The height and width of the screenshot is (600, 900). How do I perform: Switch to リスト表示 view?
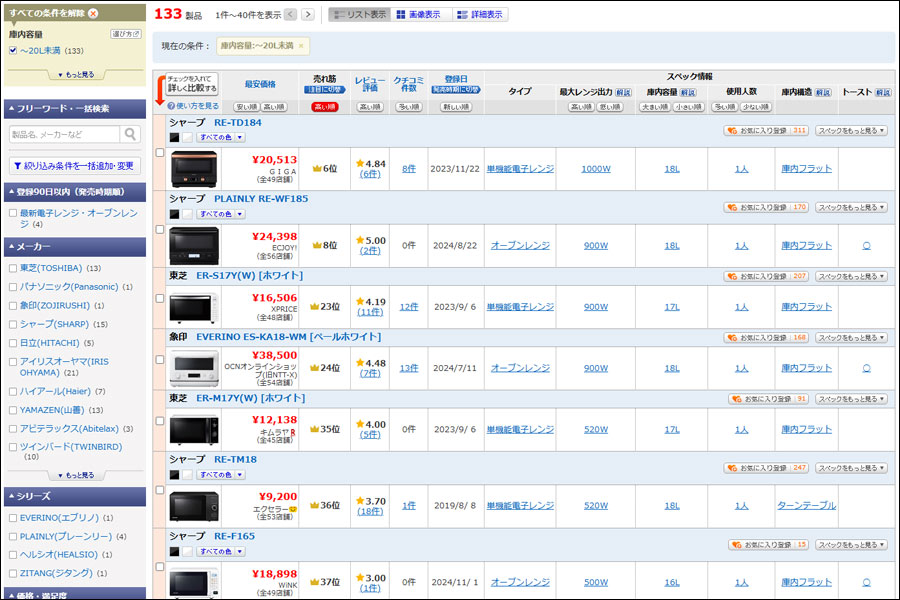coord(360,14)
